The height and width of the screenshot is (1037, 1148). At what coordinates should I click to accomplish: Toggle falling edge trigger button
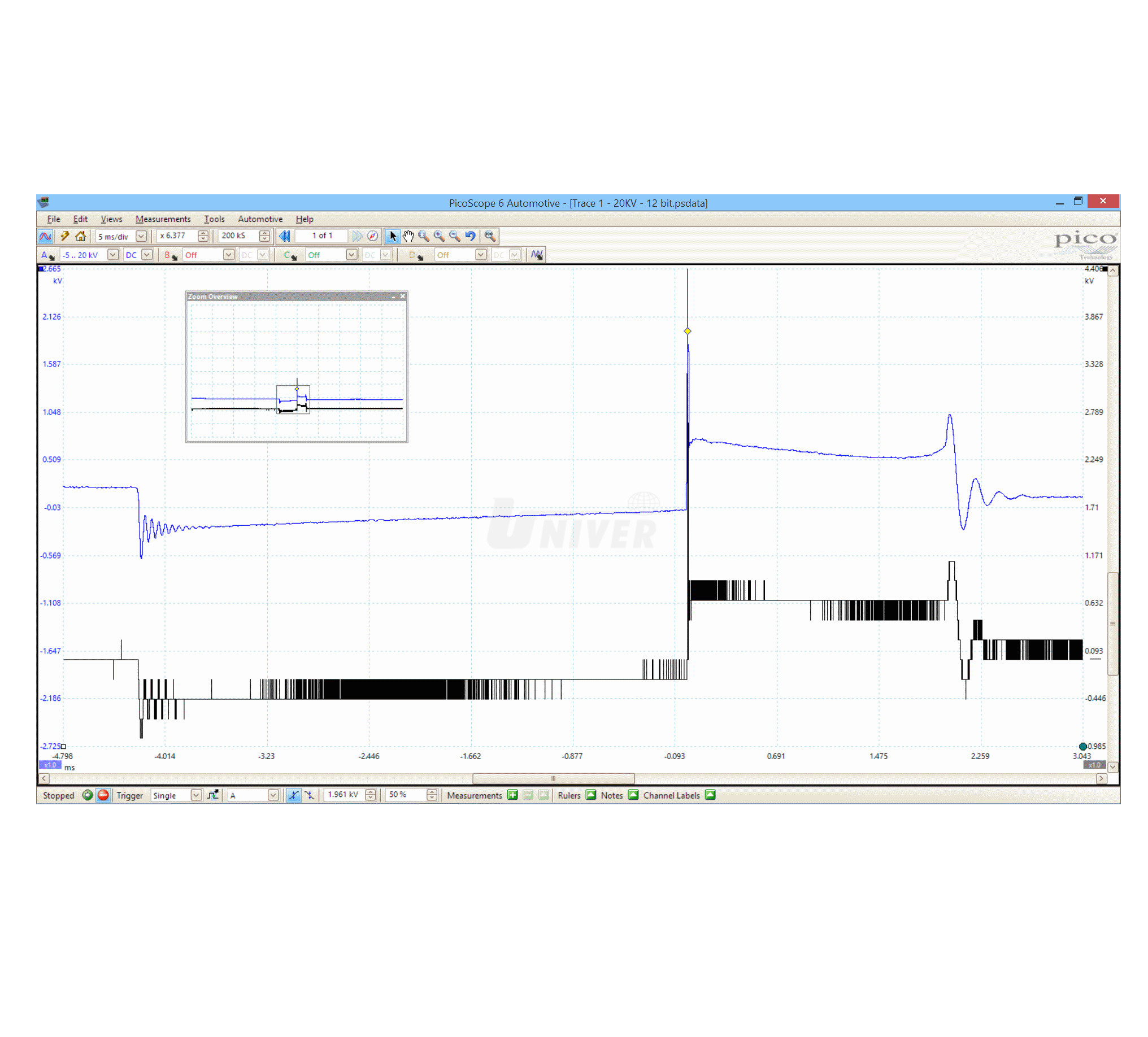(x=309, y=795)
